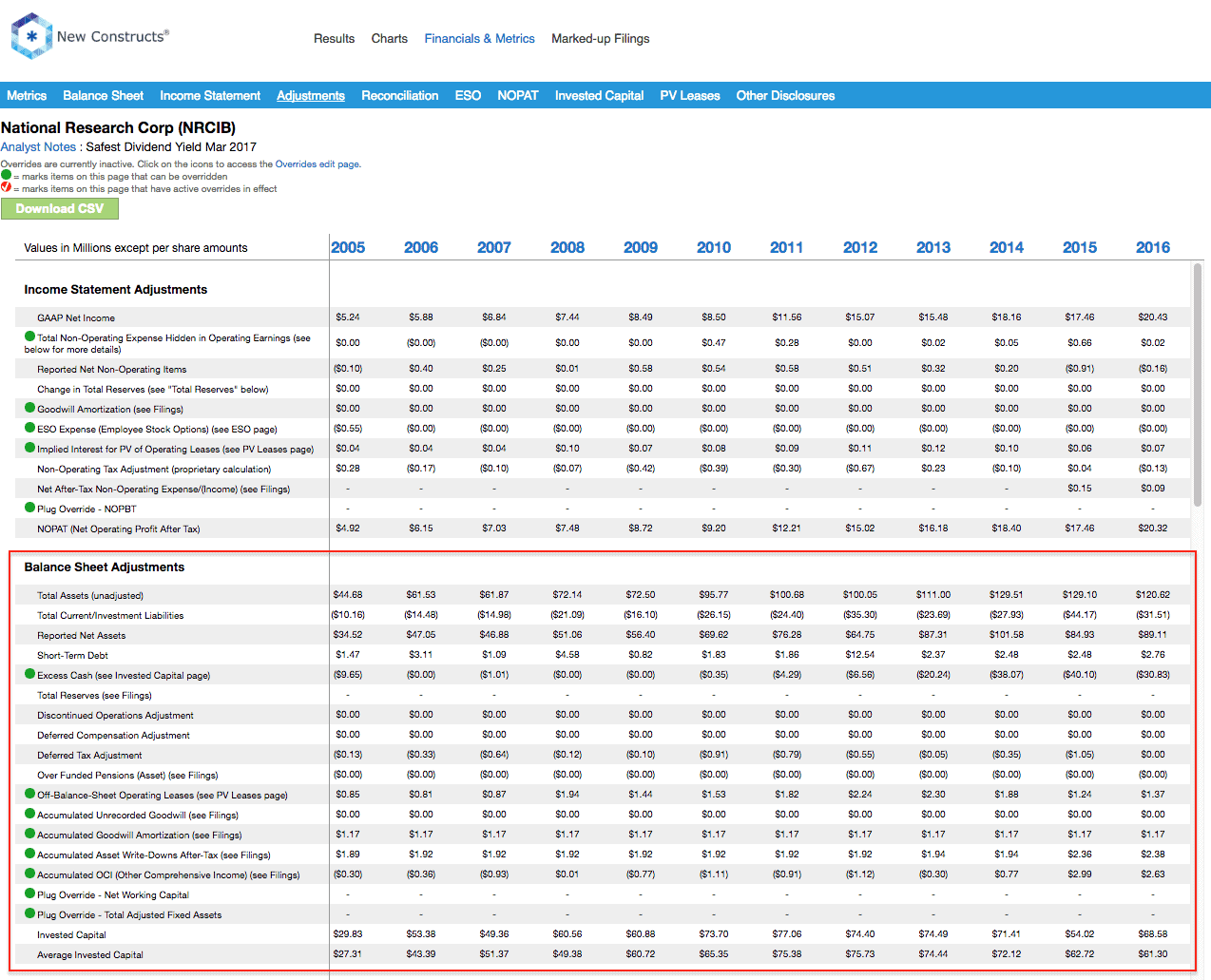Click the Deferred Compensation Adjustment label
The width and height of the screenshot is (1211, 980).
point(113,736)
